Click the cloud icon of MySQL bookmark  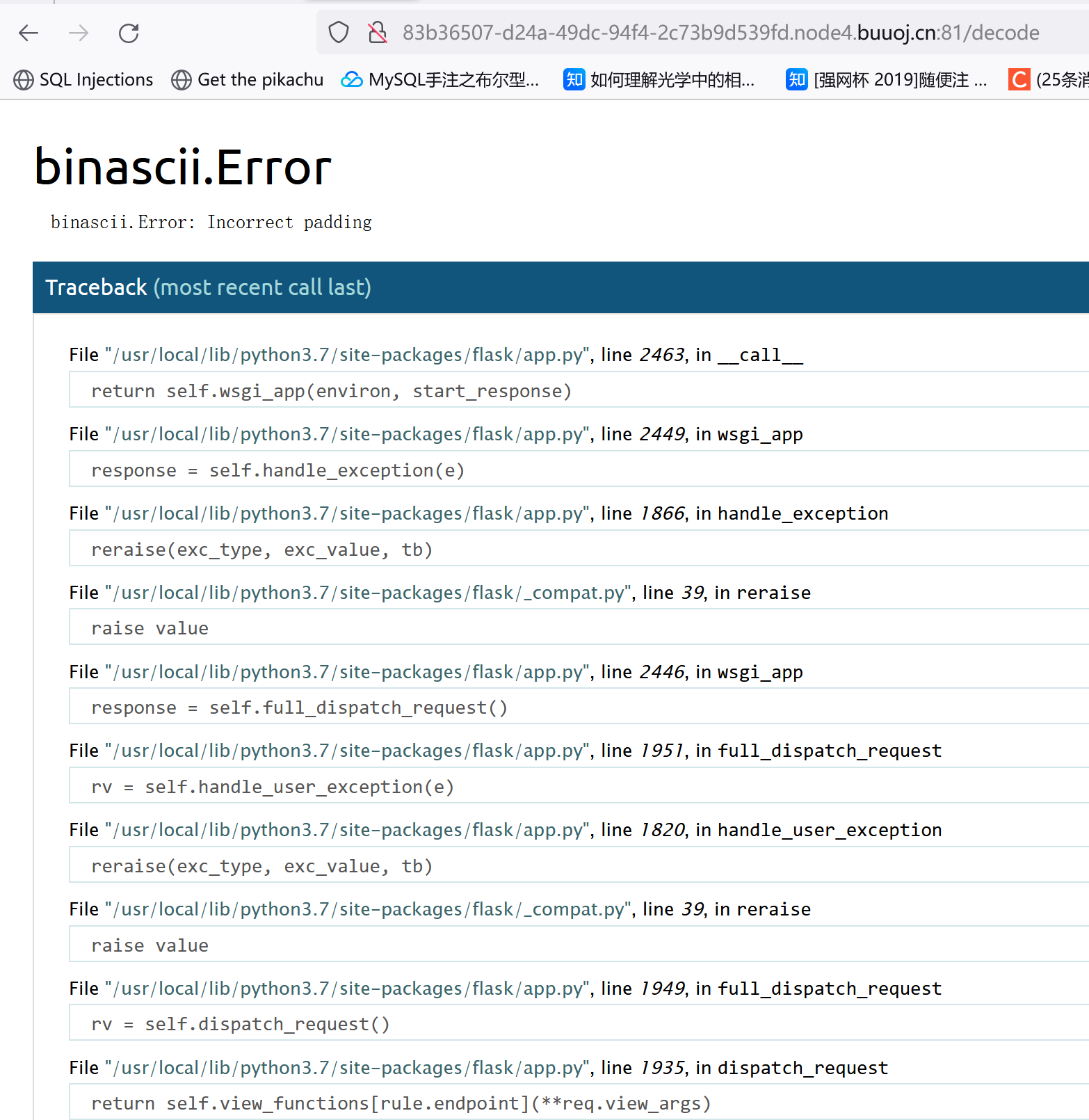point(352,80)
